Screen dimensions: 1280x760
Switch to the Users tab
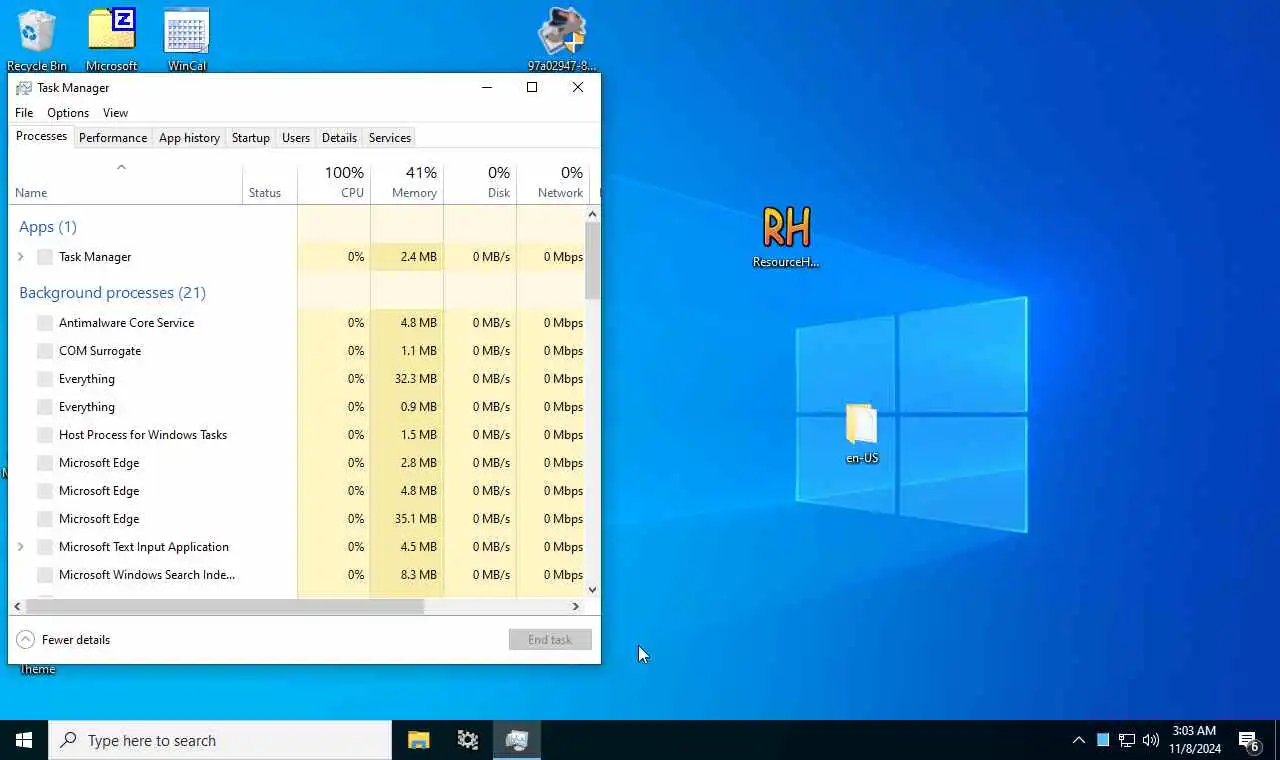point(296,138)
